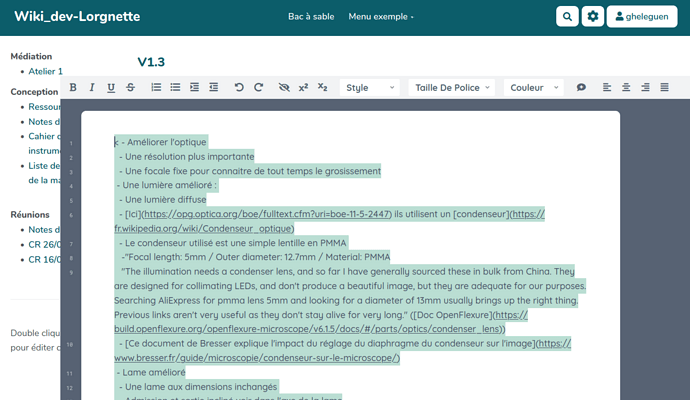Viewport: 690px width, 400px height.
Task: Toggle bold formatting
Action: click(73, 88)
